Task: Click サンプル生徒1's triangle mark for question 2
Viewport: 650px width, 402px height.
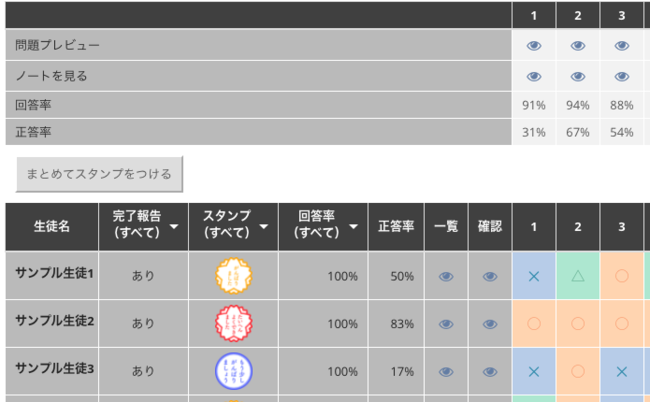Action: click(x=578, y=276)
